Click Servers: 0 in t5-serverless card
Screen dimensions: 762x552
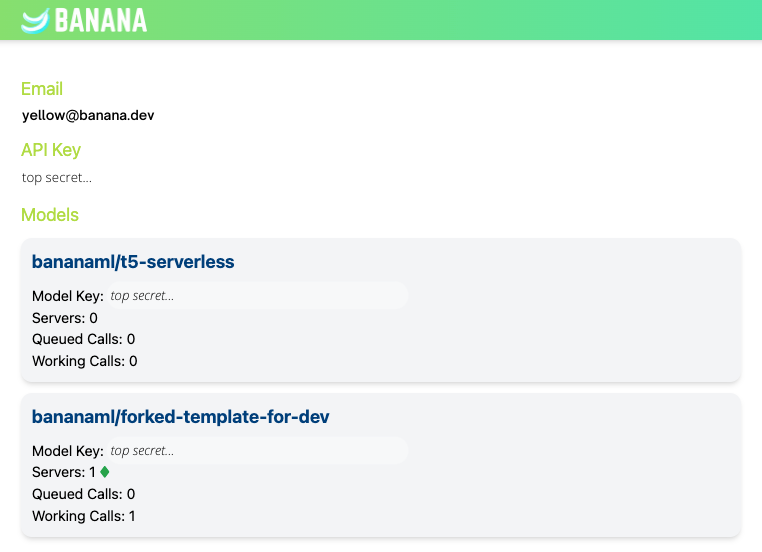click(x=65, y=318)
